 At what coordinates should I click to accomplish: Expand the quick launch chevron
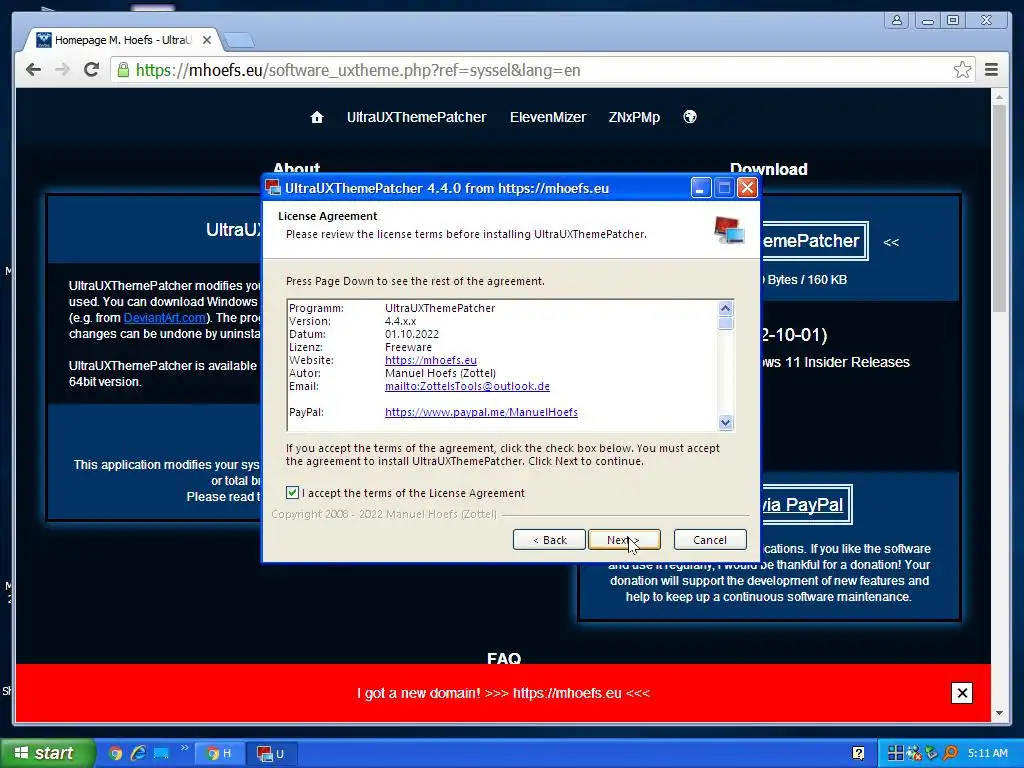(184, 748)
